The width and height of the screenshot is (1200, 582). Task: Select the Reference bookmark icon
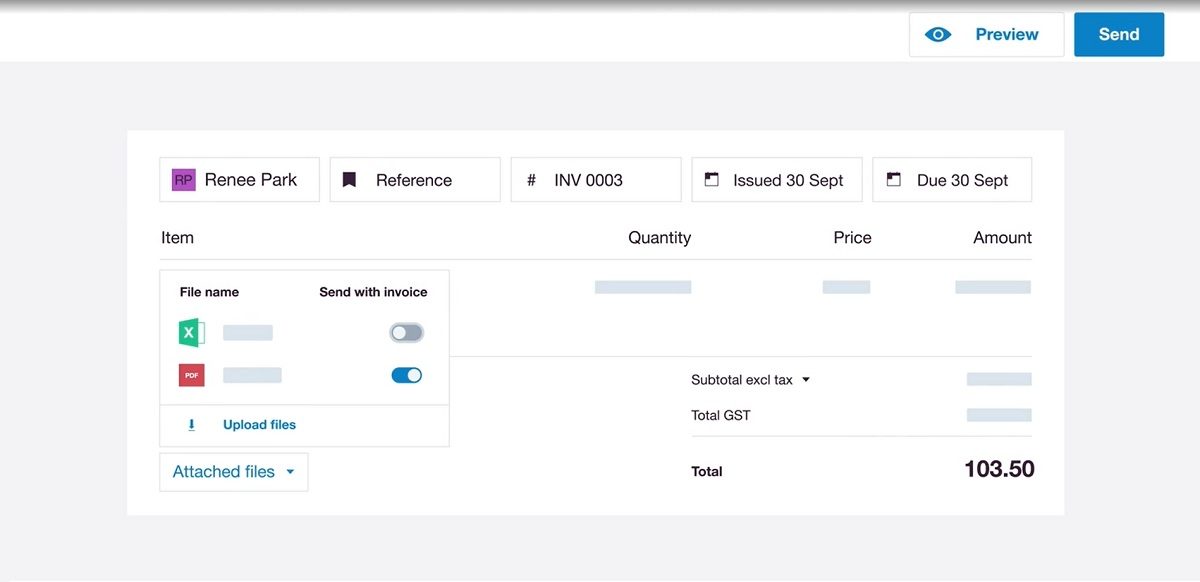[x=349, y=179]
